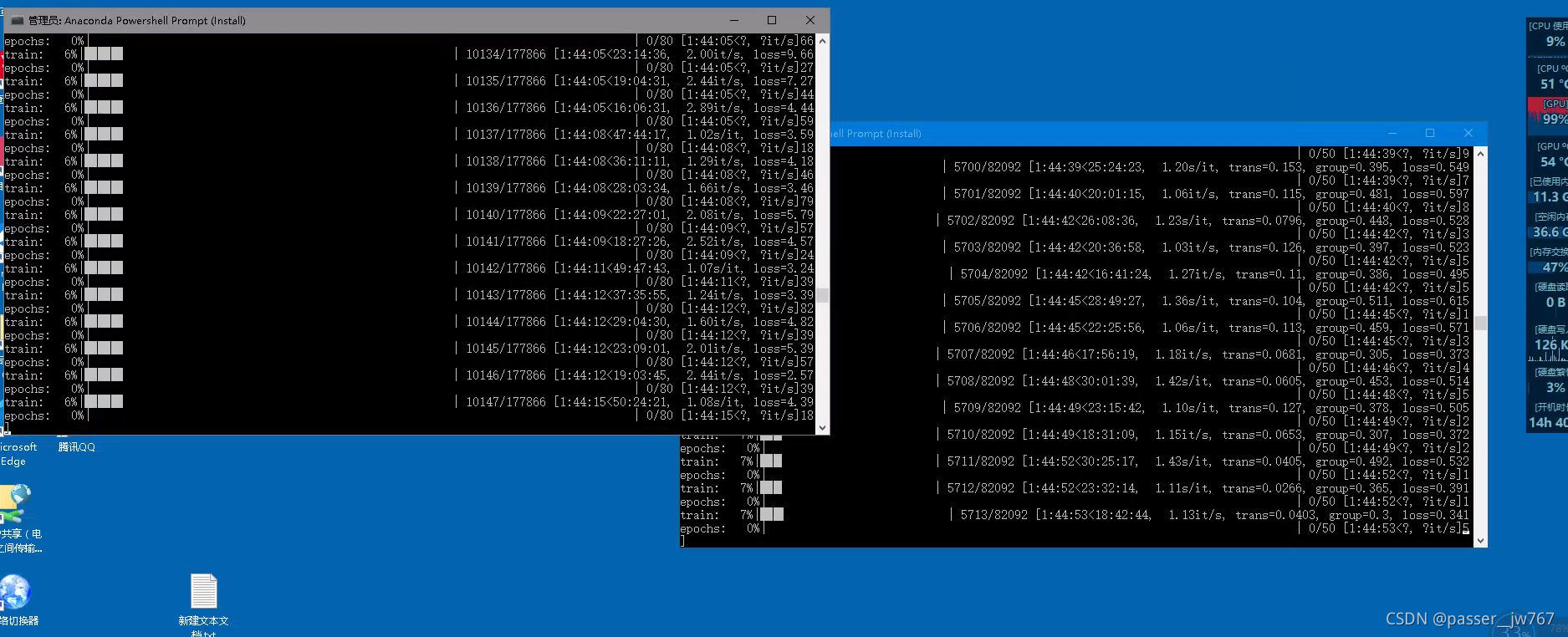Click the Anaconda Powershell Prompt title bar icon

pos(18,20)
